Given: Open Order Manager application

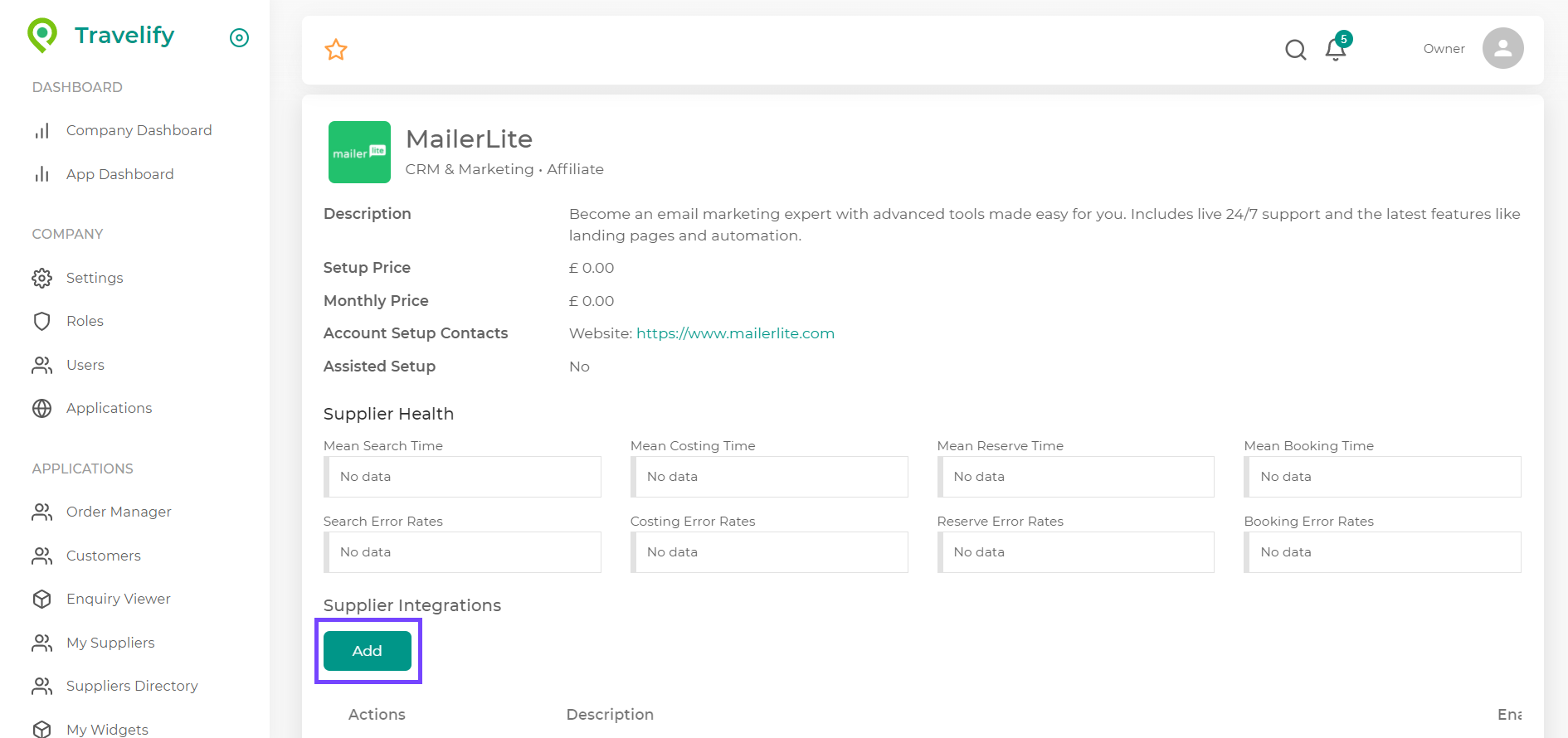Looking at the screenshot, I should pos(119,512).
